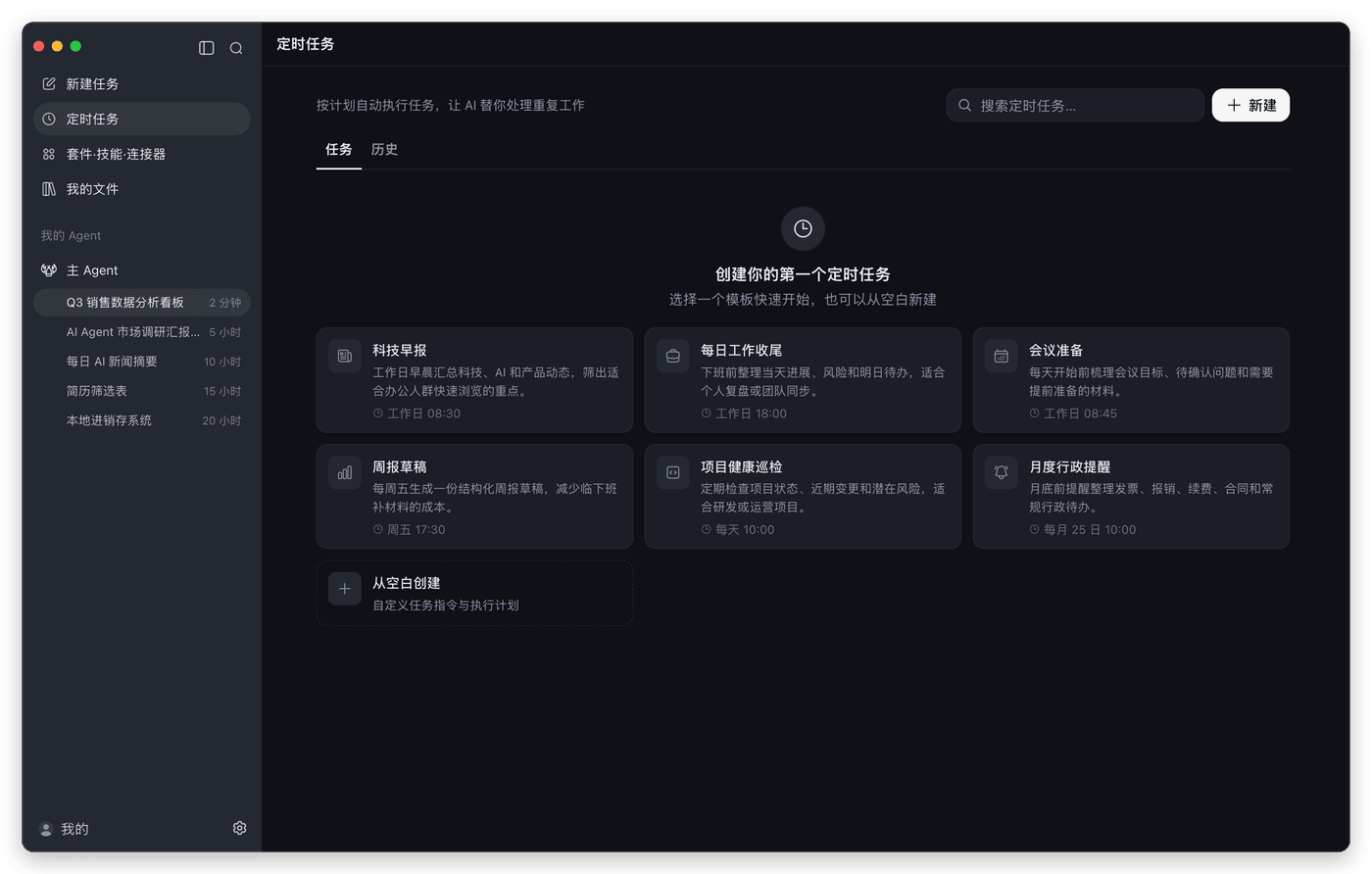Click the 新建任务 pencil icon
Screen dimensions: 1372x874
(x=49, y=83)
